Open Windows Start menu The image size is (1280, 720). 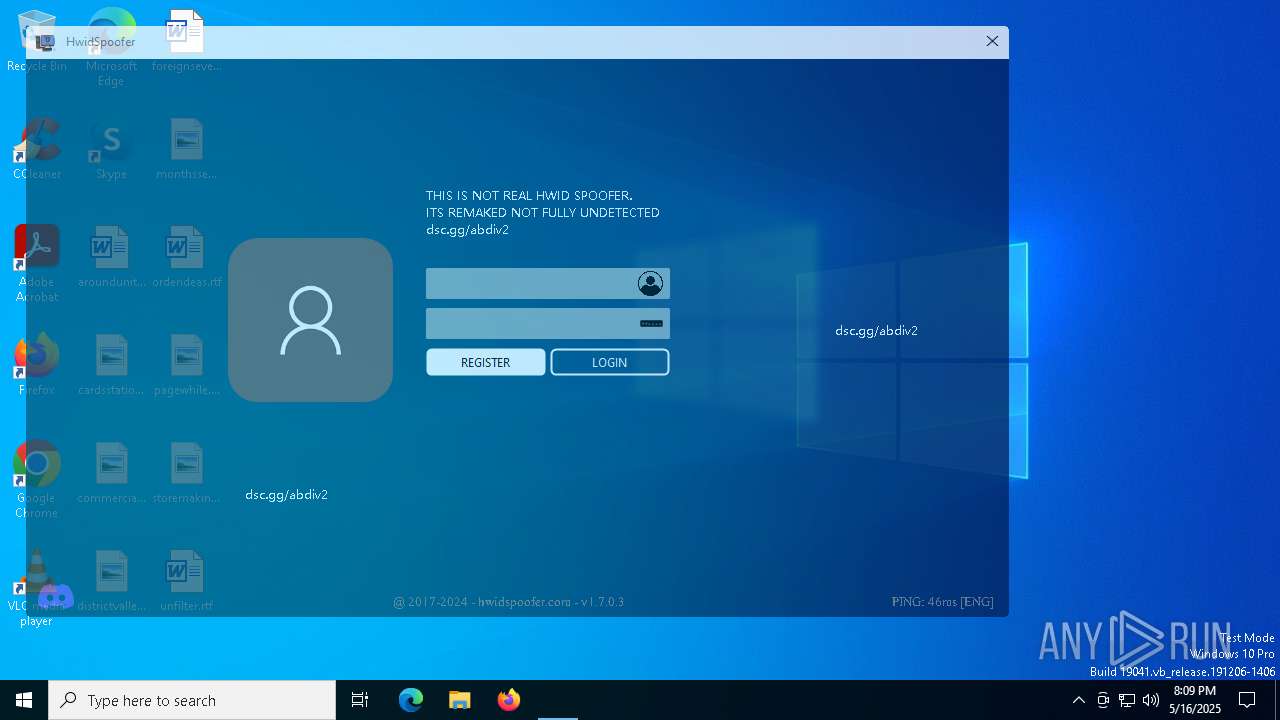click(24, 700)
